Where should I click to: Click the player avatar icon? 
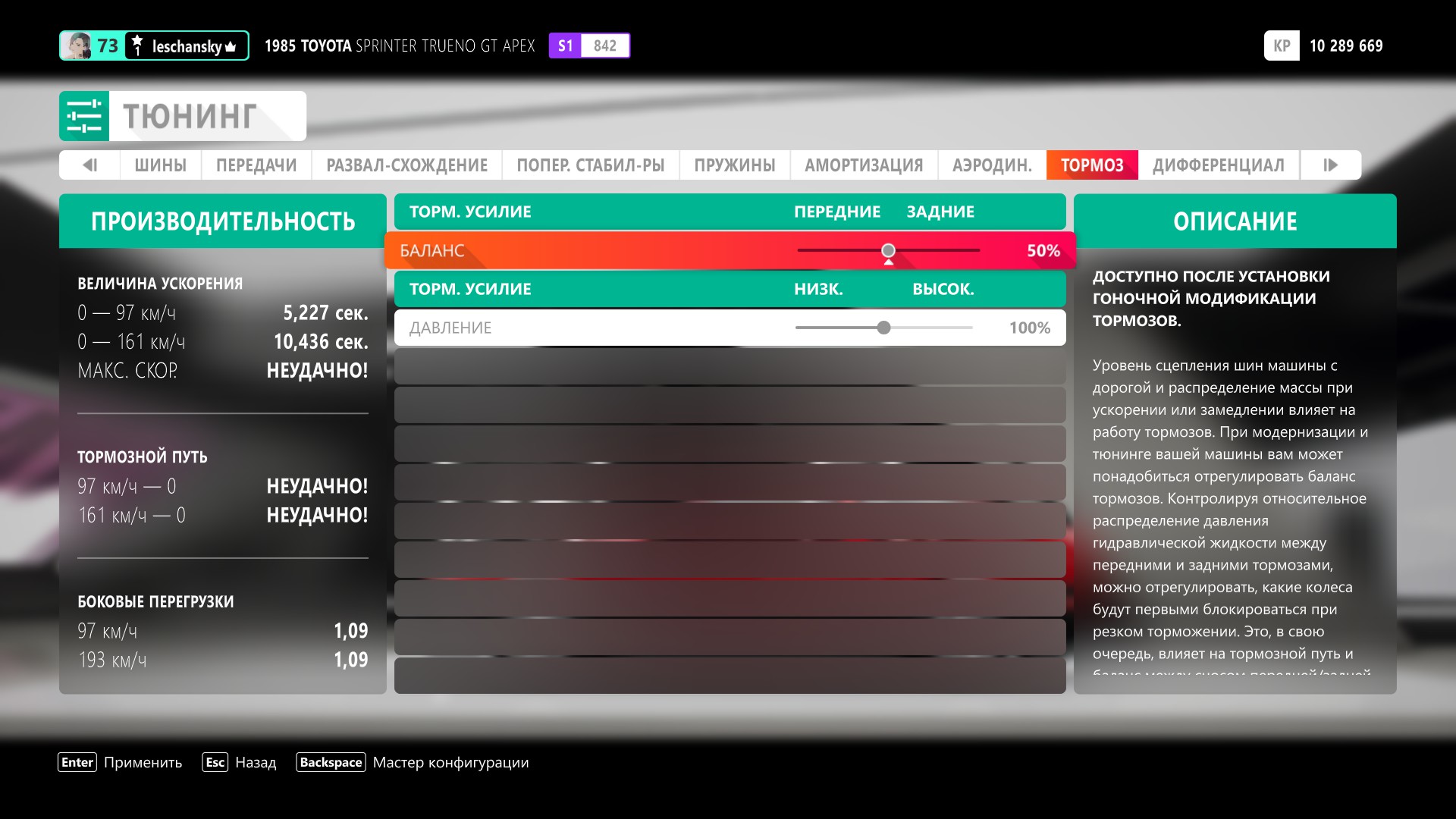point(77,45)
